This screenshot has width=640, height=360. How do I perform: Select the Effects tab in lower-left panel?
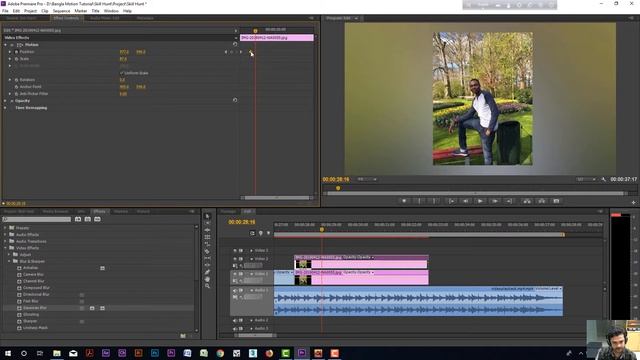coord(99,211)
